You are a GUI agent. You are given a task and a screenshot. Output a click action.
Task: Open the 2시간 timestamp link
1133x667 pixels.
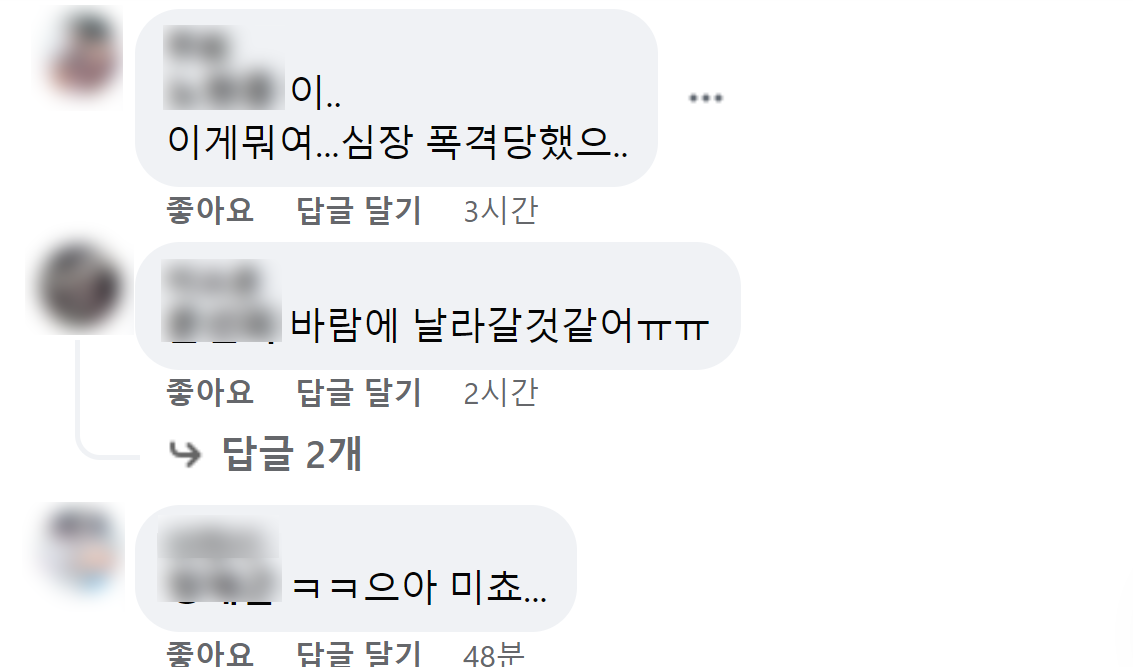point(501,392)
